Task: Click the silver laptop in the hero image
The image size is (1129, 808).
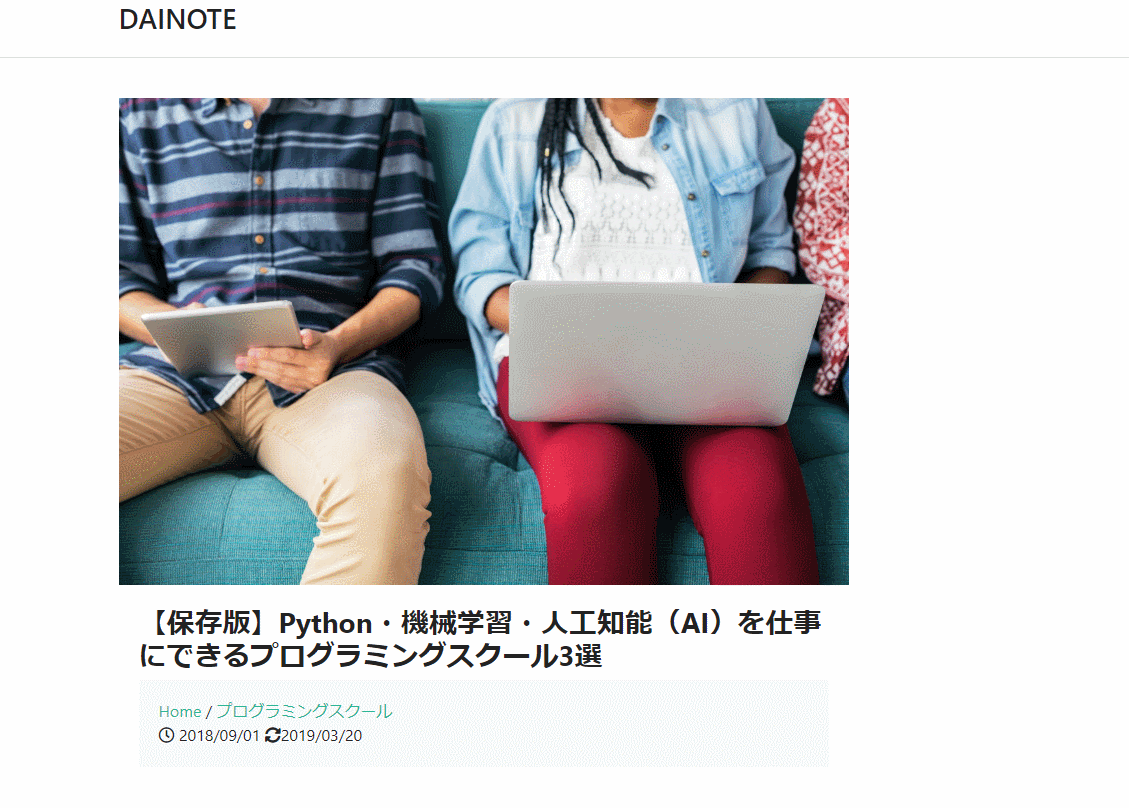Action: 664,353
